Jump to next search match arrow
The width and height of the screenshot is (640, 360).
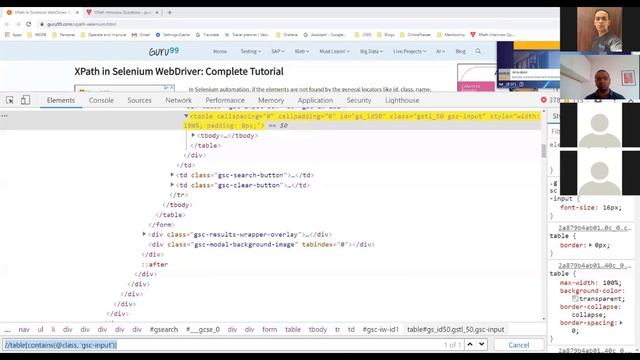point(482,344)
